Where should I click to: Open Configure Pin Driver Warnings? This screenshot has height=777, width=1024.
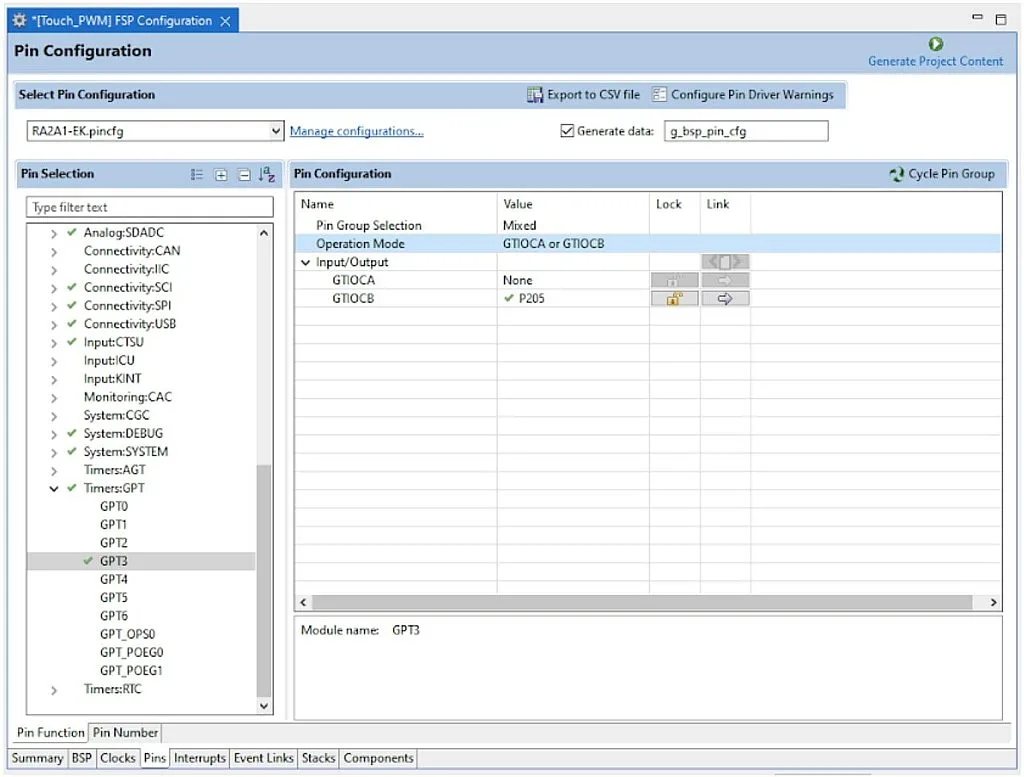pyautogui.click(x=660, y=94)
